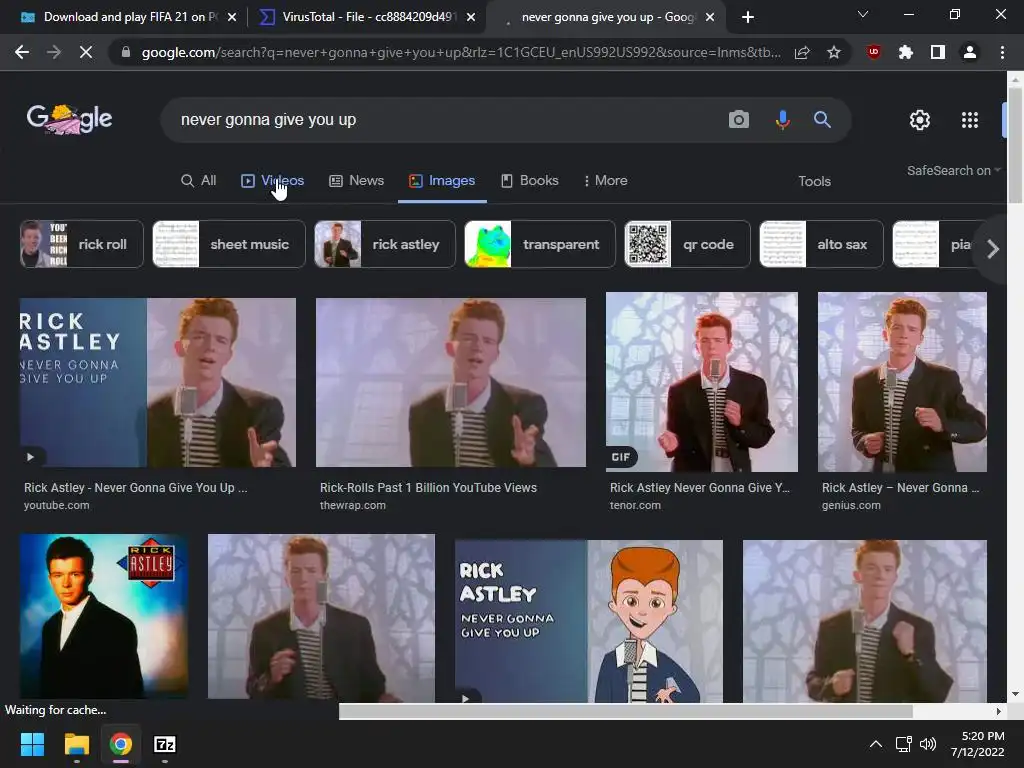
Task: Open the Chrome profile avatar
Action: click(x=970, y=52)
